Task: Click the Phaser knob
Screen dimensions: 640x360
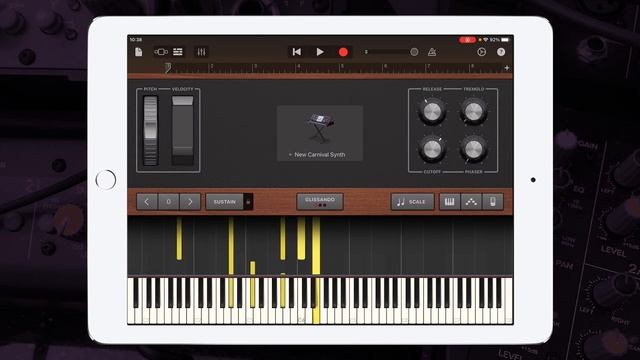Action: click(473, 149)
